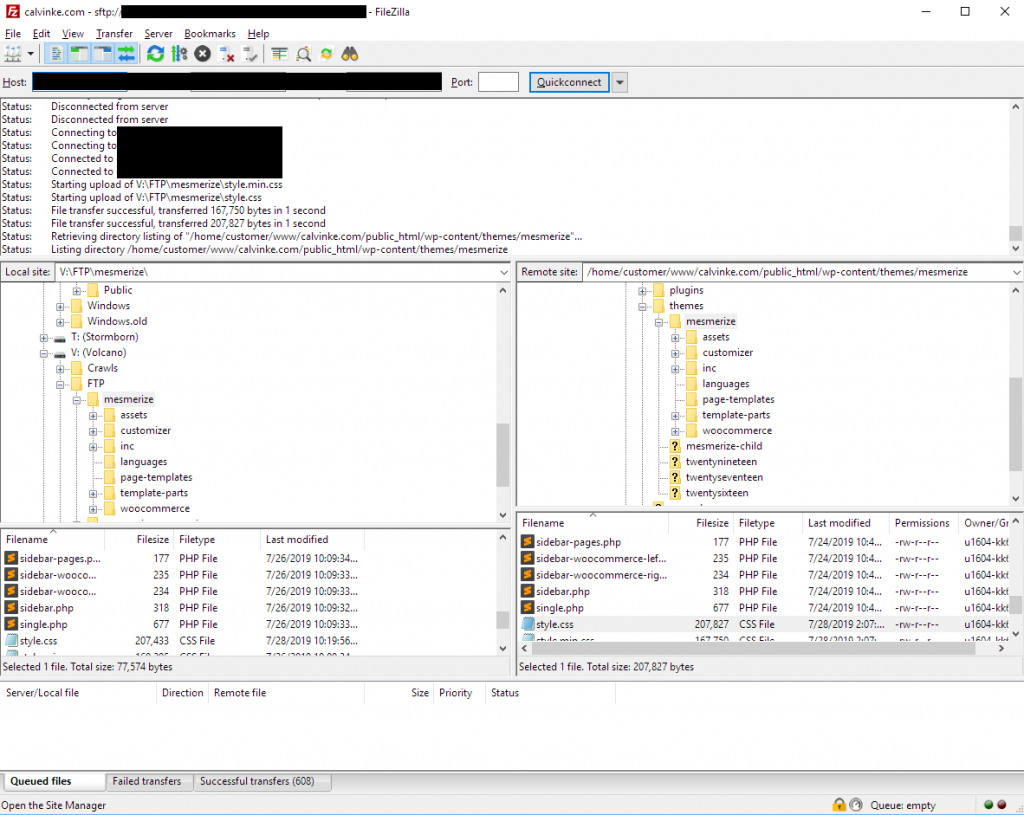Collapse the local FTP folder
The width and height of the screenshot is (1024, 815).
(60, 384)
